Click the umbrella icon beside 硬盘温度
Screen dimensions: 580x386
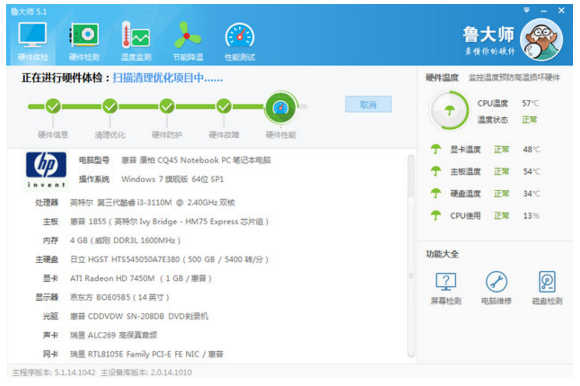pyautogui.click(x=436, y=193)
